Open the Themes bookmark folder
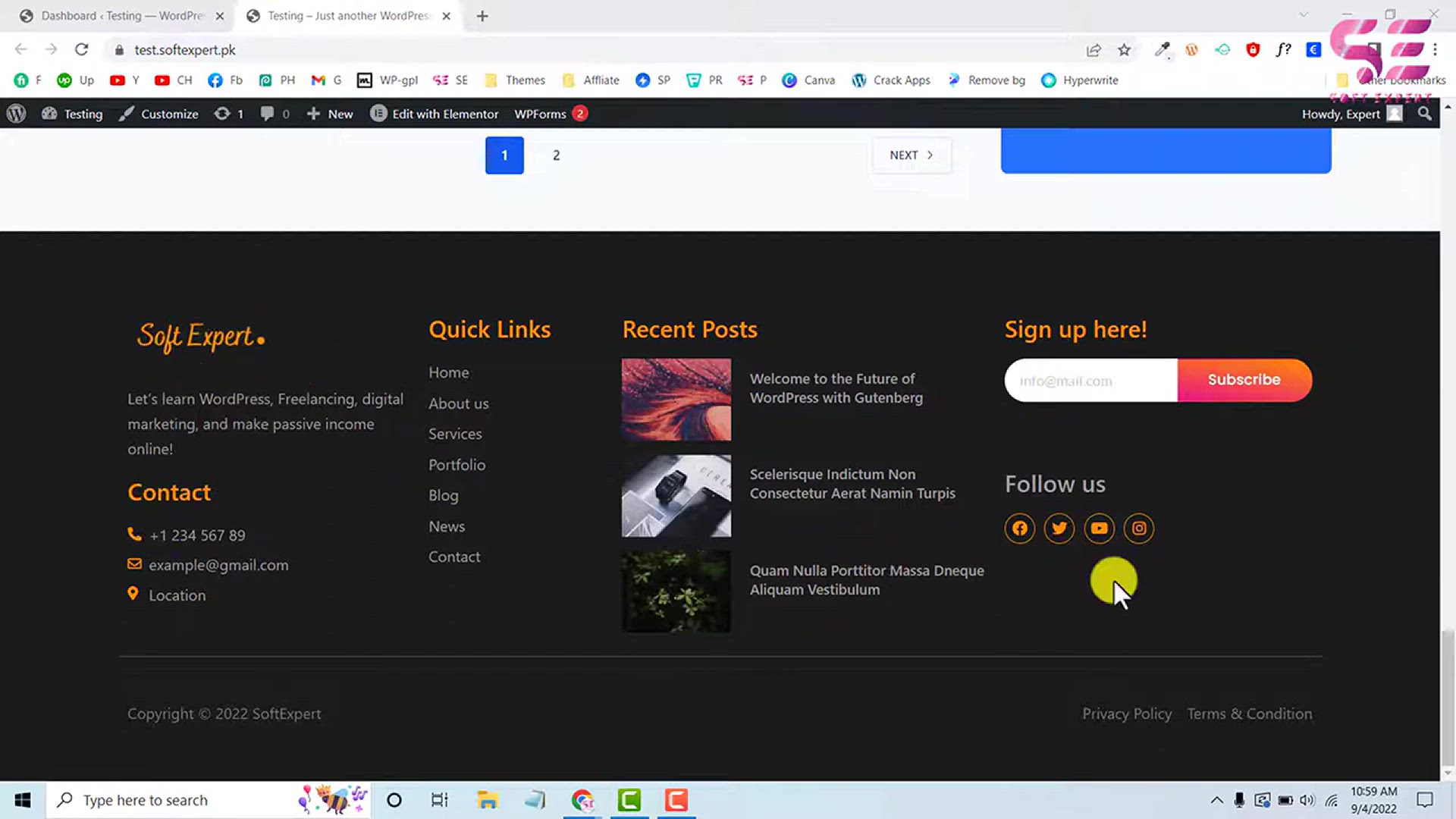The image size is (1456, 819). [515, 80]
